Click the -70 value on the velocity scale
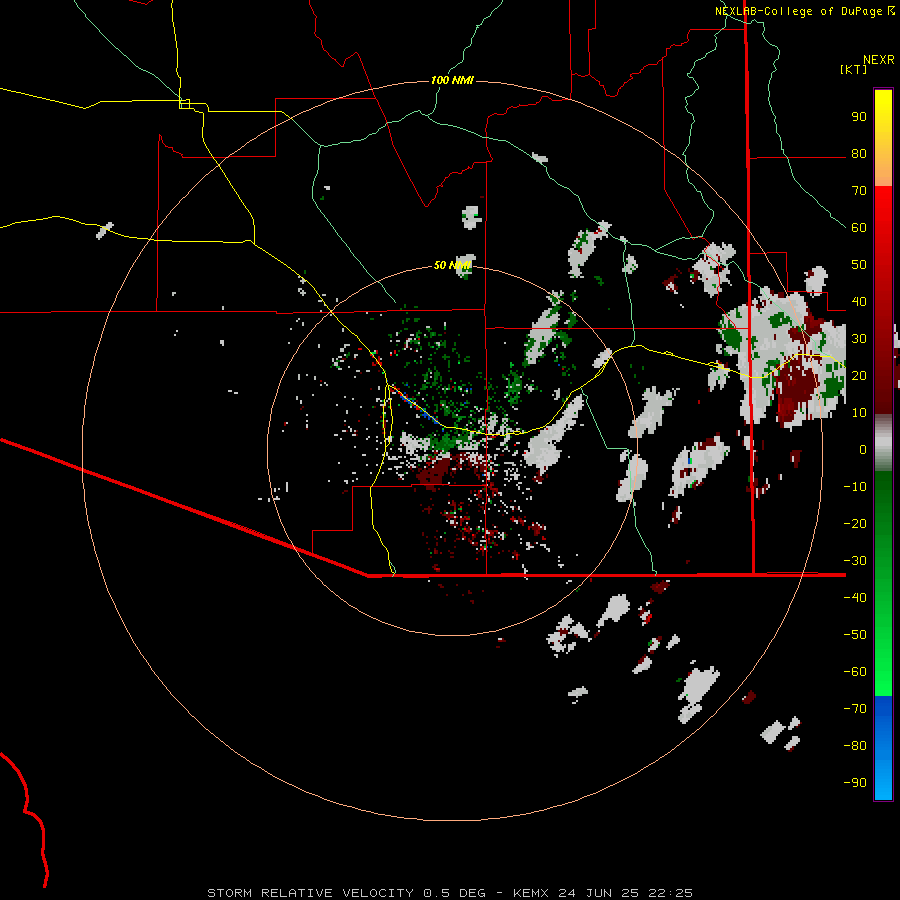 coord(855,709)
